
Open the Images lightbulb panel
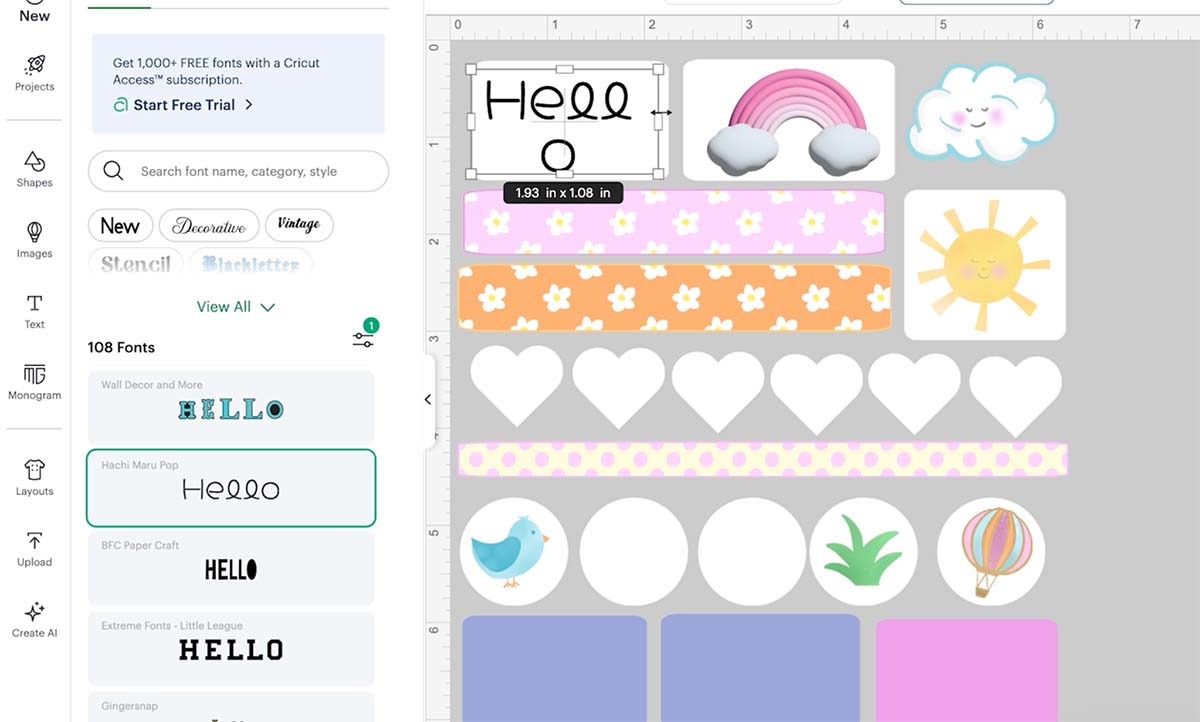pyautogui.click(x=34, y=240)
